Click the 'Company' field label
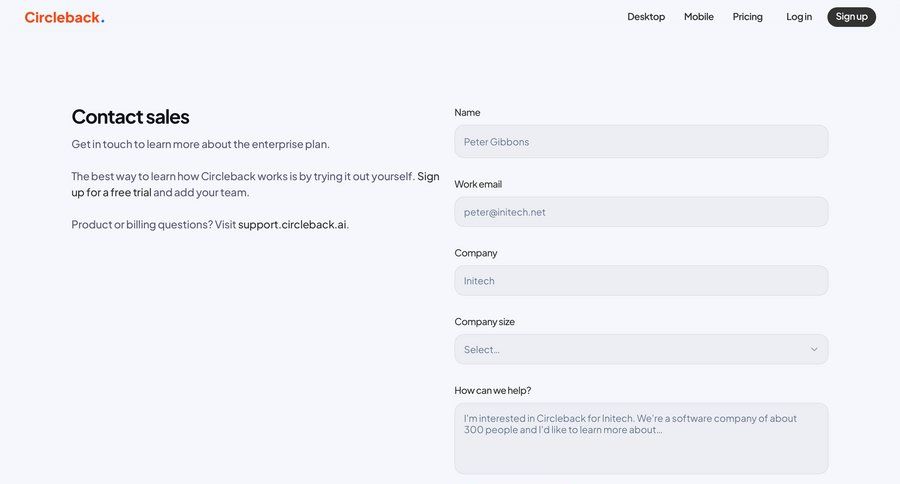 476,253
